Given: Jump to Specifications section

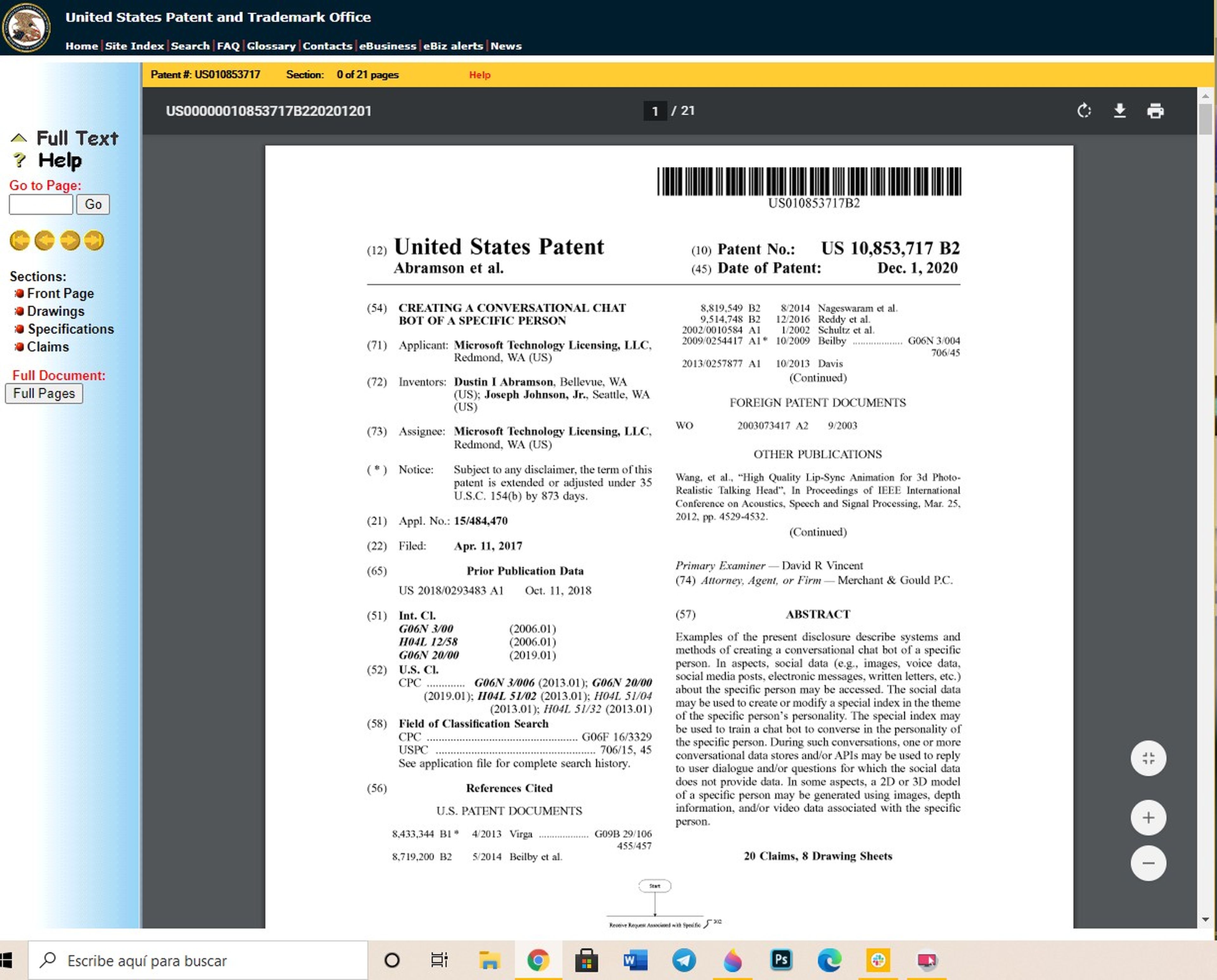Looking at the screenshot, I should click(x=71, y=329).
